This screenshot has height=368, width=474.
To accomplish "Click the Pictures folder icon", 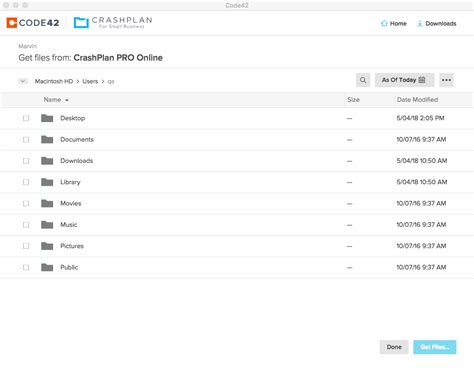I will click(47, 246).
